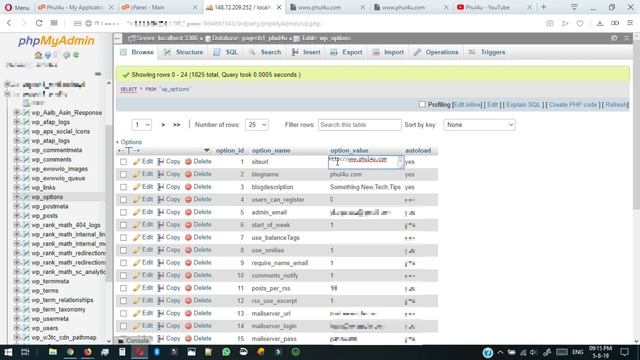Open wp_postmeta table in sidebar
Screen dimensions: 640x360
point(50,206)
